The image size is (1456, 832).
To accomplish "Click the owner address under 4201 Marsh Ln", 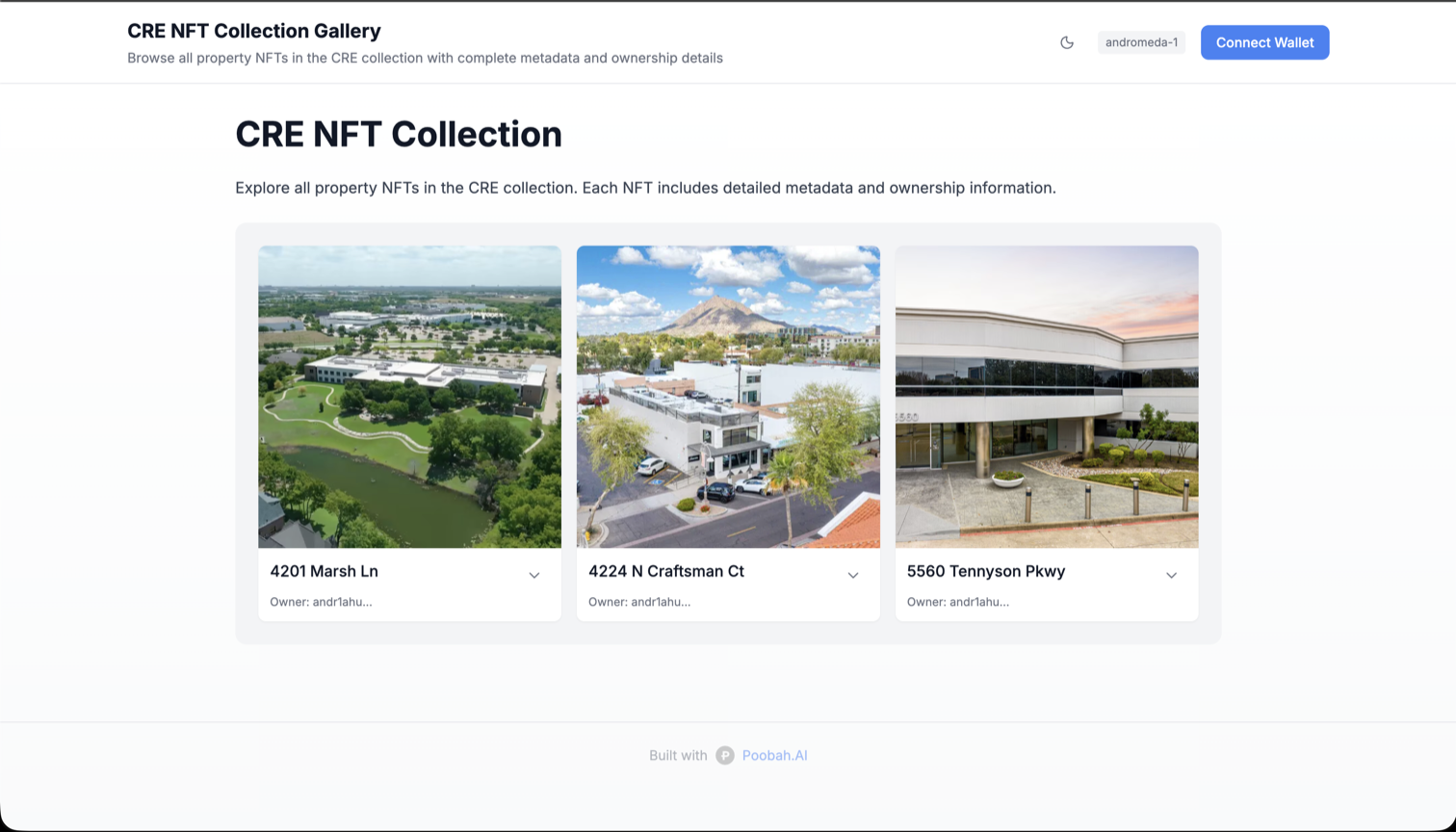I will click(321, 602).
